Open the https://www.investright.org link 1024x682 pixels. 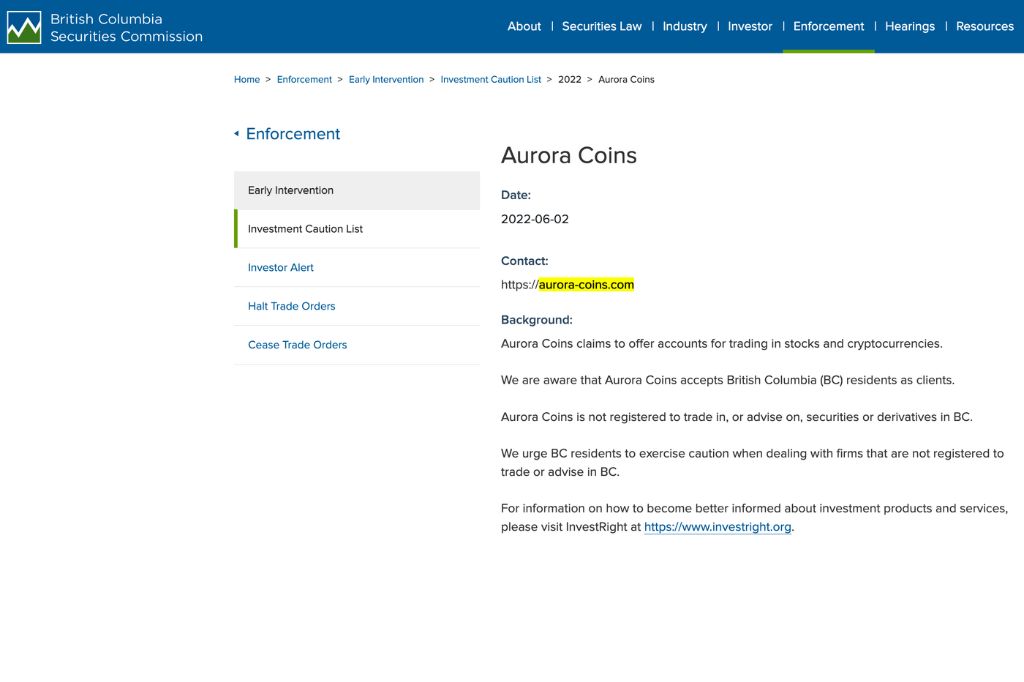[x=718, y=527]
